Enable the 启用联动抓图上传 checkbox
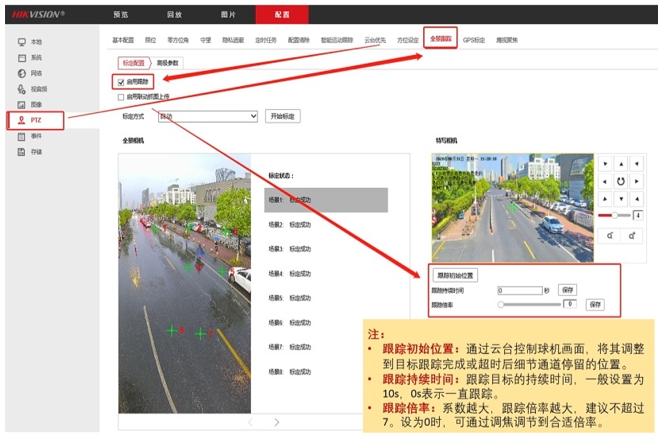 121,97
